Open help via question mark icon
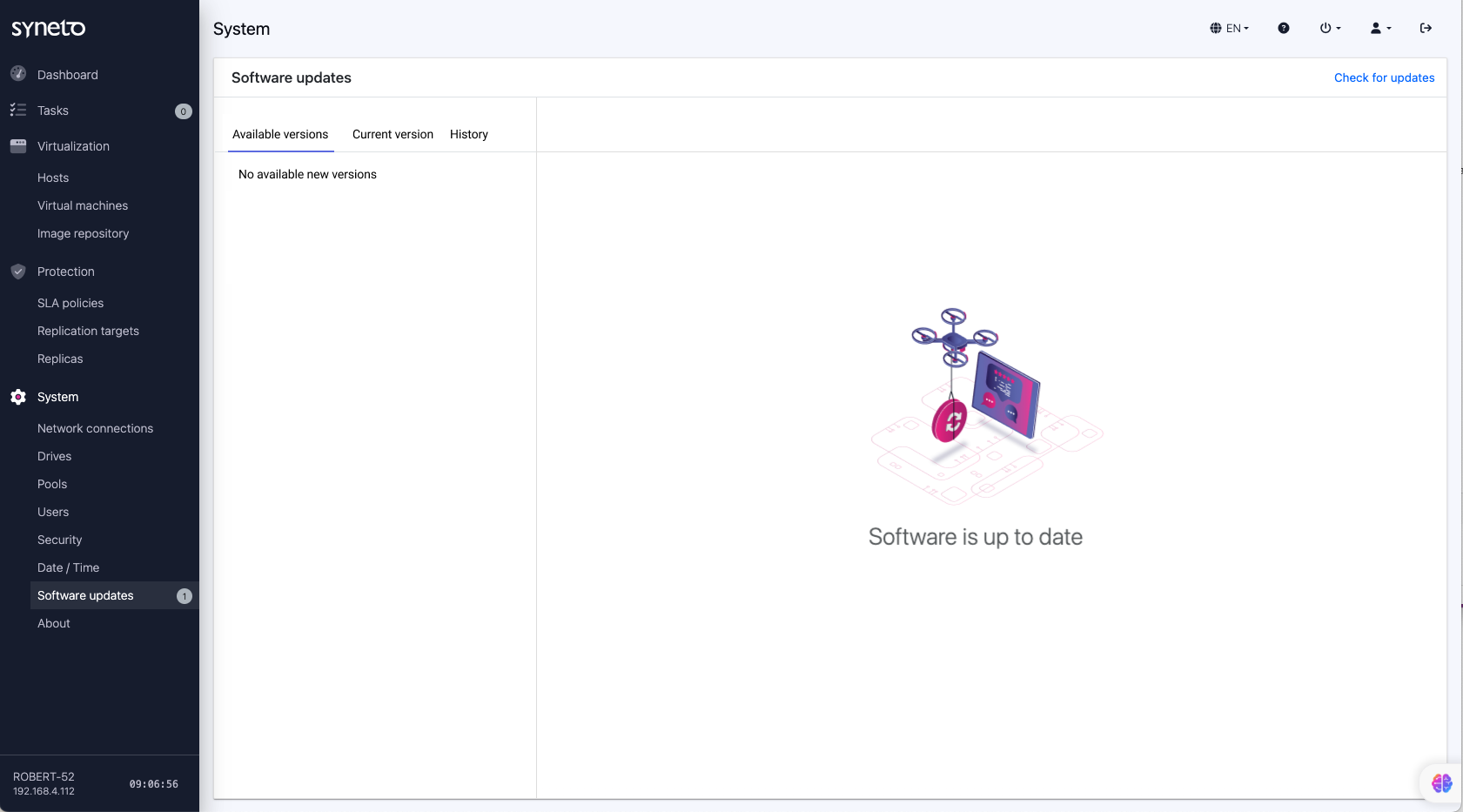The width and height of the screenshot is (1463, 812). pos(1283,28)
